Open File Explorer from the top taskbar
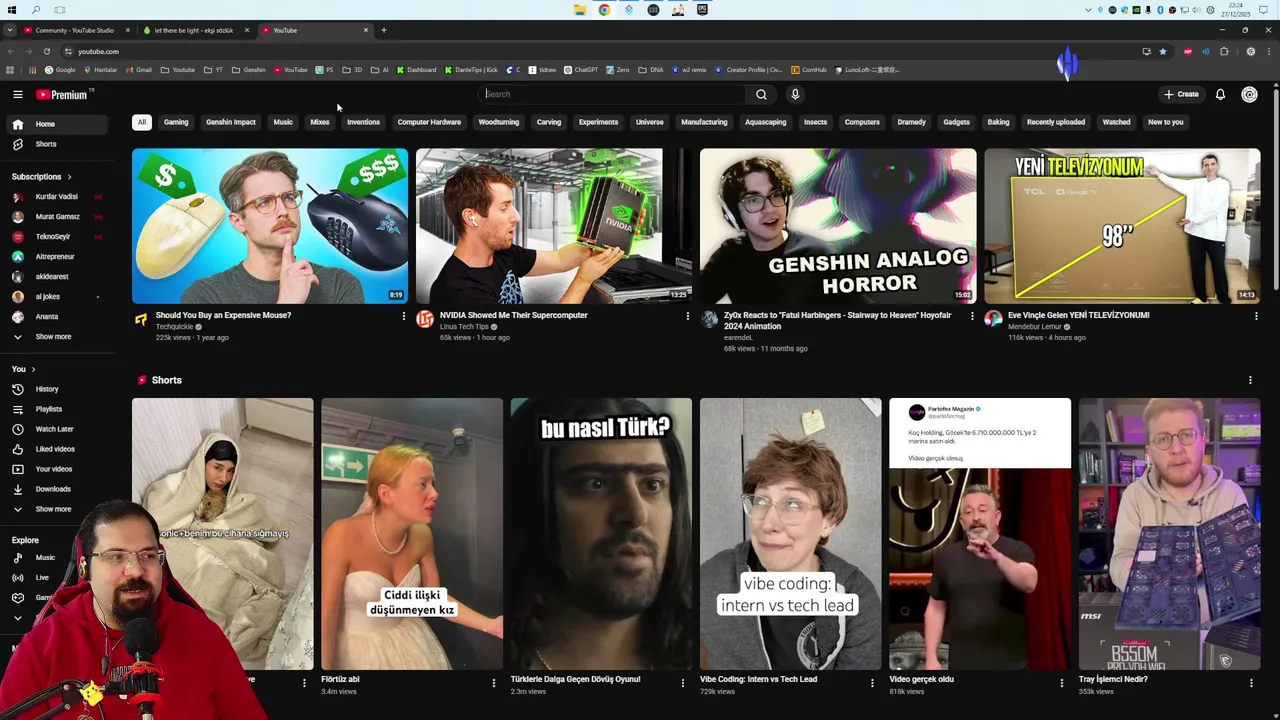The height and width of the screenshot is (720, 1280). pos(579,10)
